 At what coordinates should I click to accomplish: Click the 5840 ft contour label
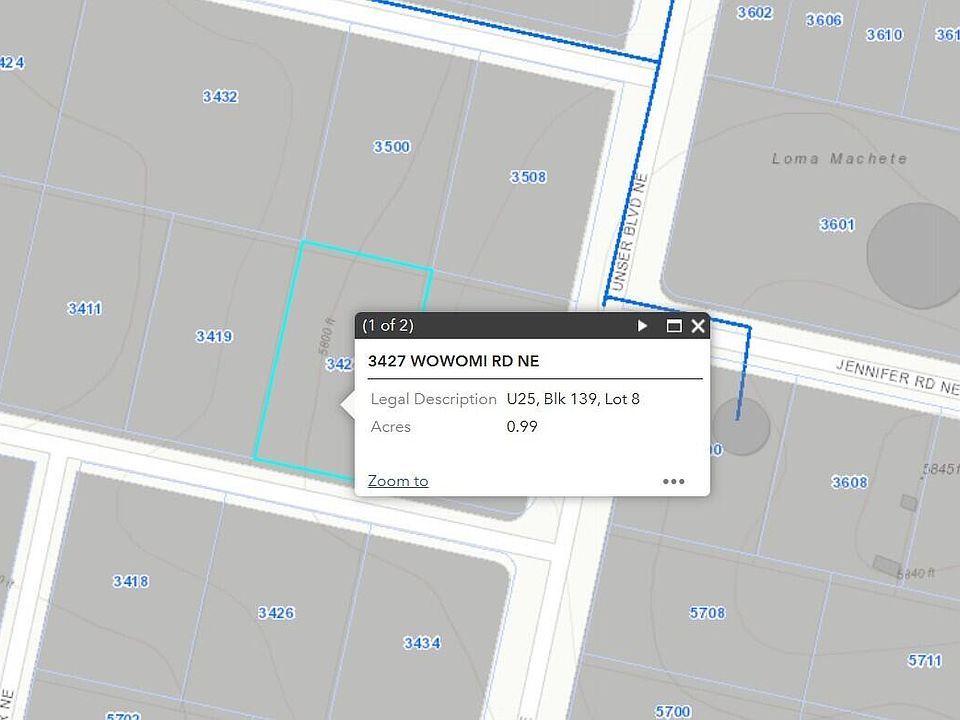click(916, 574)
